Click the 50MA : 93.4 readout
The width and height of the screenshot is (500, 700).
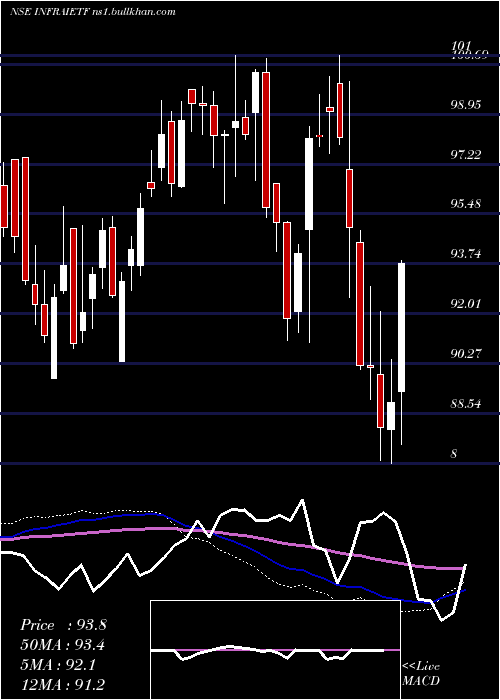tap(63, 645)
